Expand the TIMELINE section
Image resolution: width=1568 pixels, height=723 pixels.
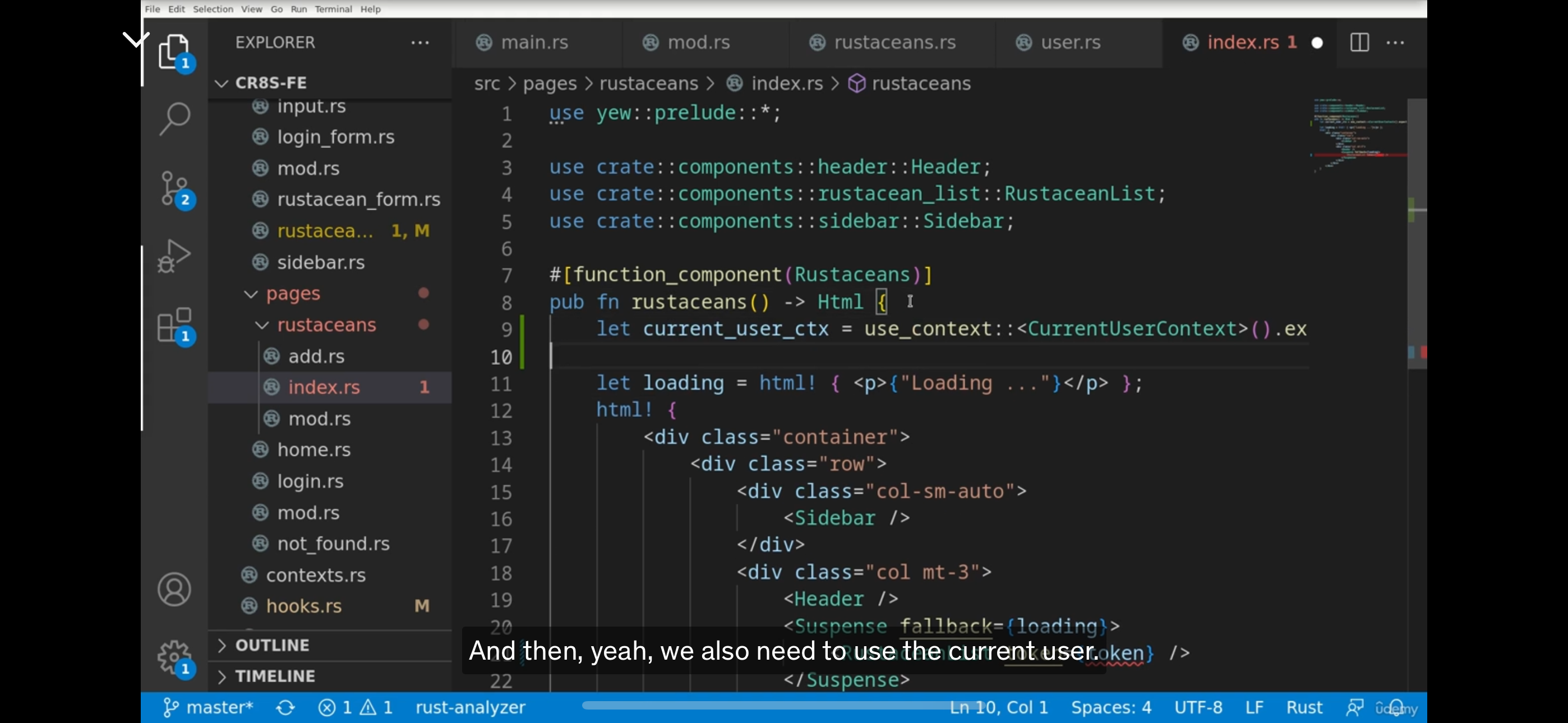click(275, 676)
